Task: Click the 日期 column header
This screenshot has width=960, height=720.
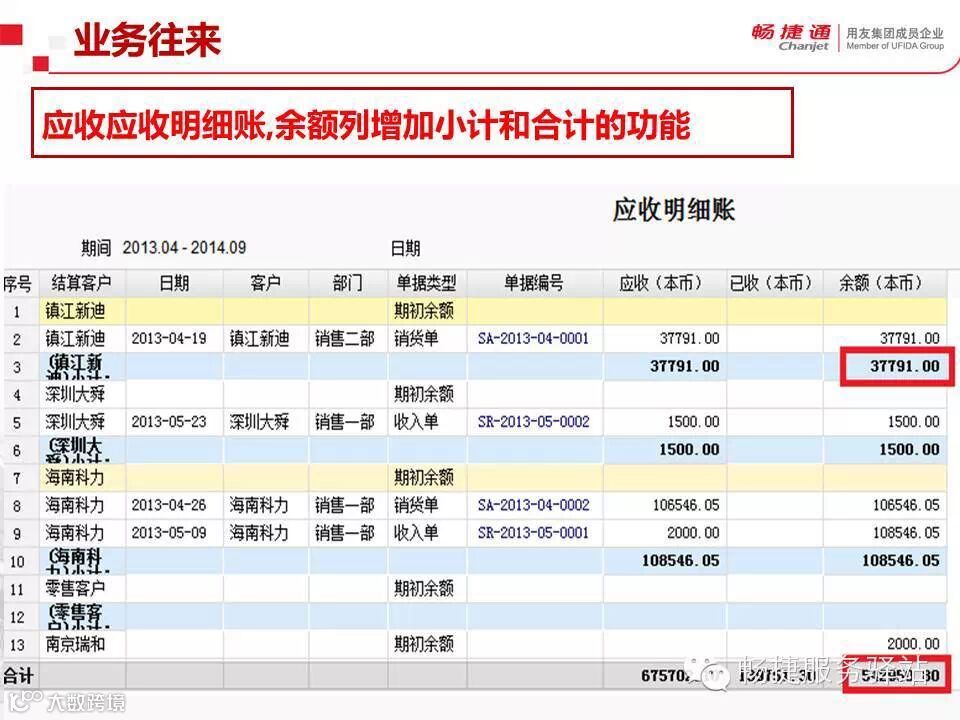Action: point(174,283)
